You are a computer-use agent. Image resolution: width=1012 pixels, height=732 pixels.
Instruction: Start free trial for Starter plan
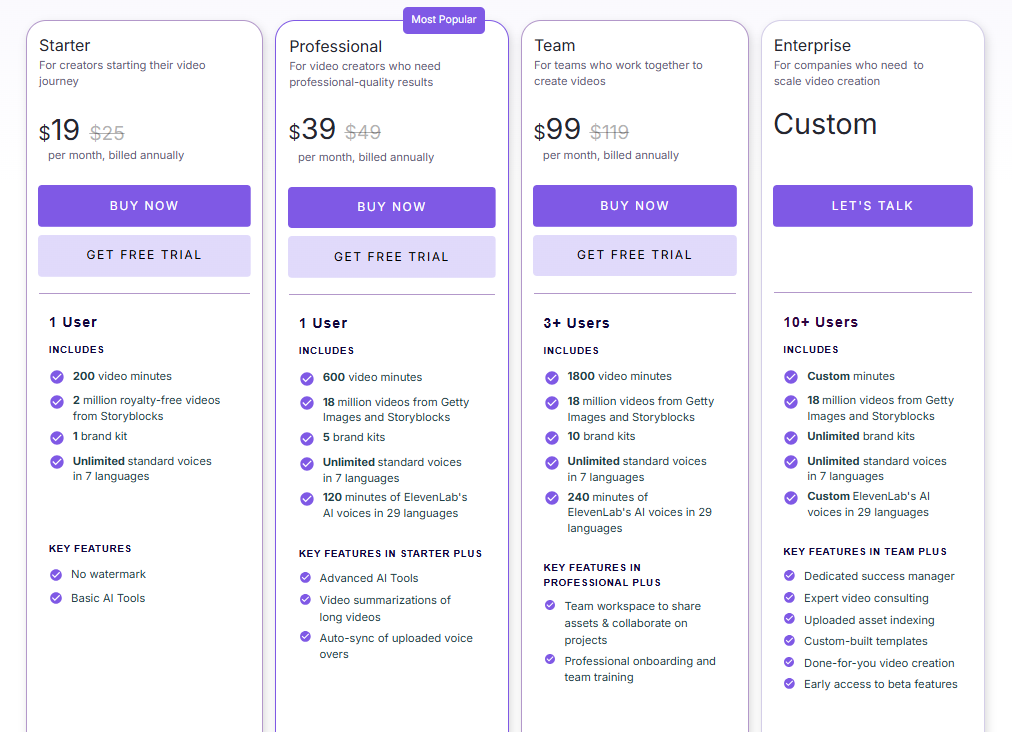144,256
